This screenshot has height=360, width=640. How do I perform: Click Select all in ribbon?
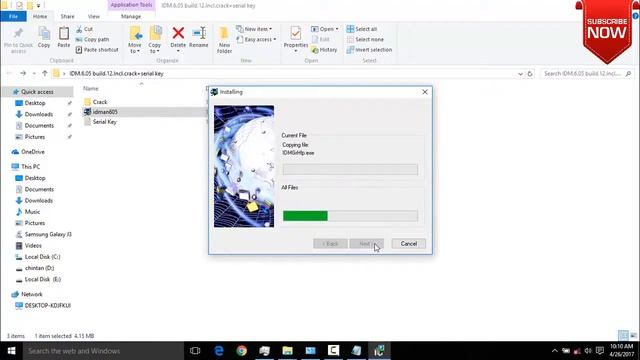coord(362,29)
